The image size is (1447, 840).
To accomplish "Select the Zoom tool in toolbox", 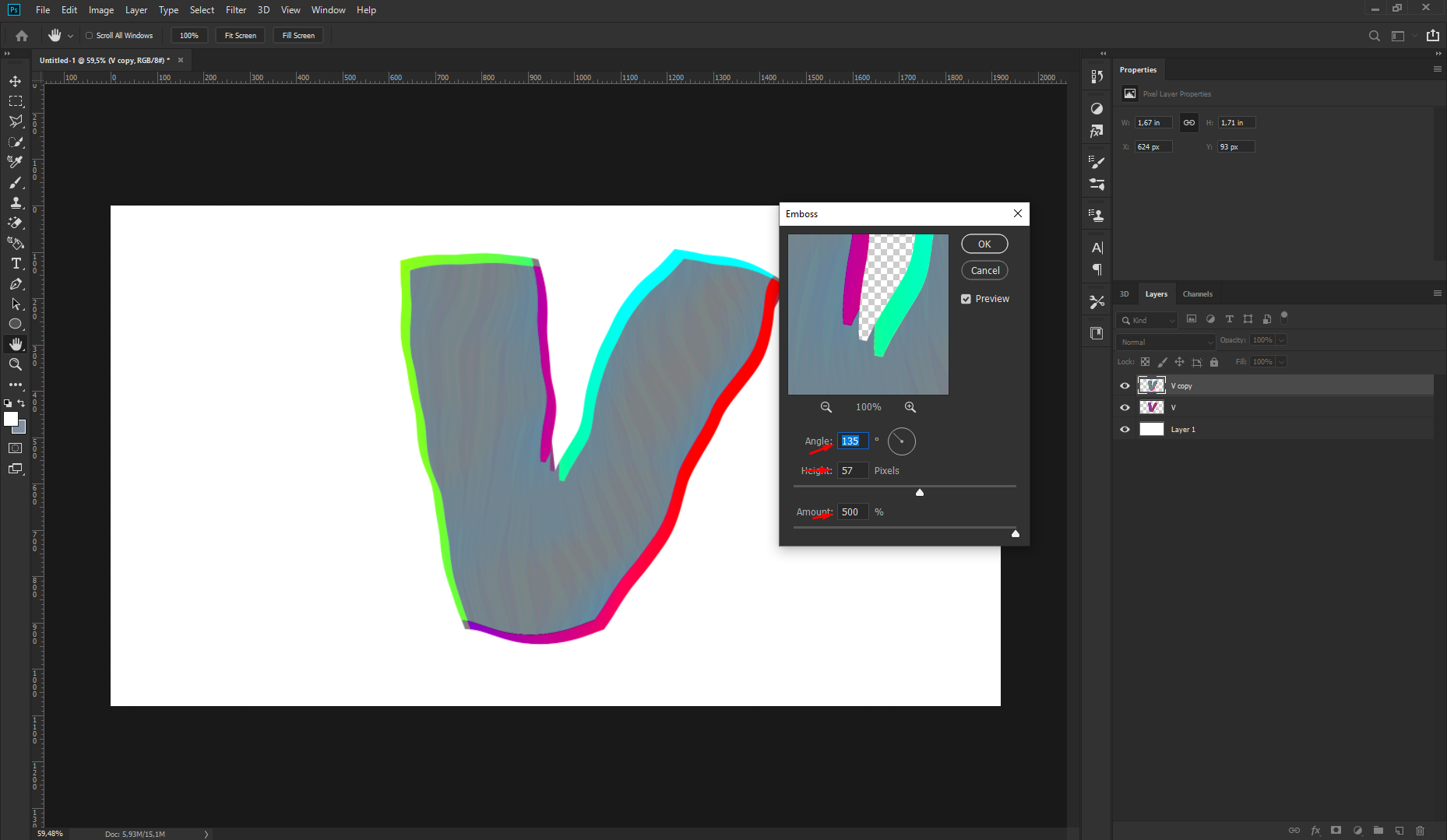I will [16, 364].
